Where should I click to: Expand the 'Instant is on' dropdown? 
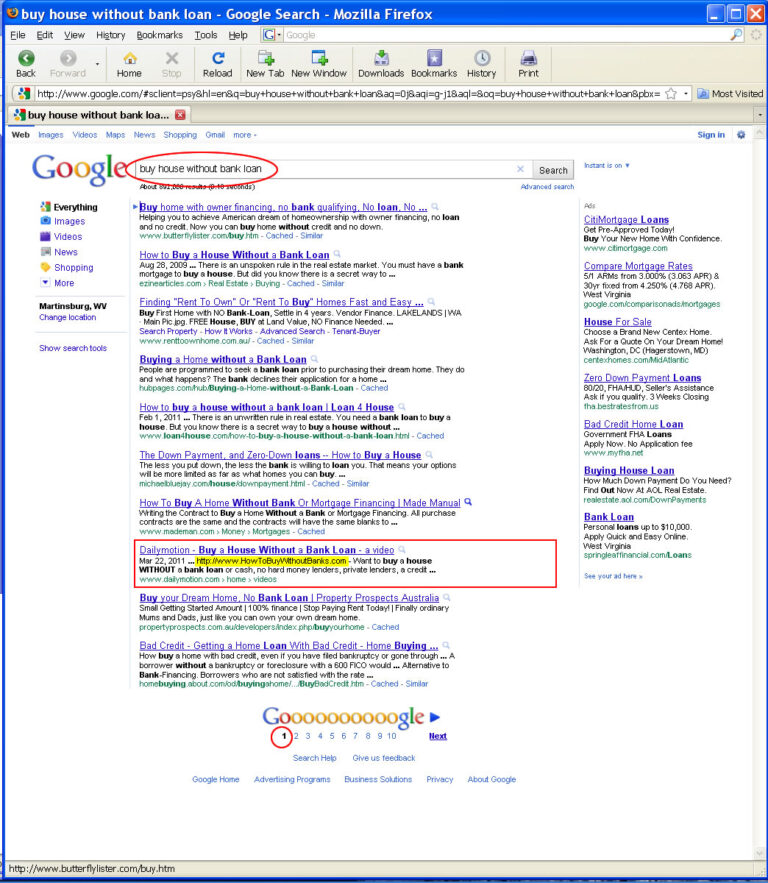(x=606, y=166)
